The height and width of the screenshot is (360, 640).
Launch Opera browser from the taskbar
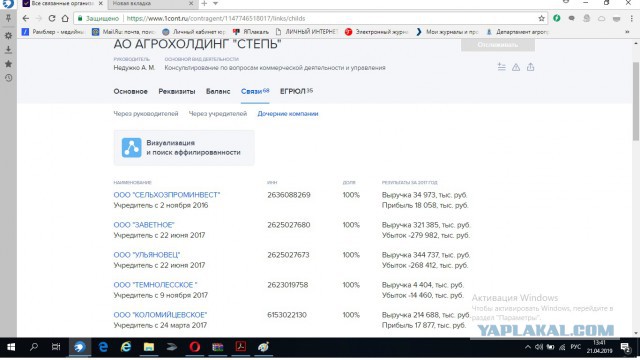(x=195, y=347)
